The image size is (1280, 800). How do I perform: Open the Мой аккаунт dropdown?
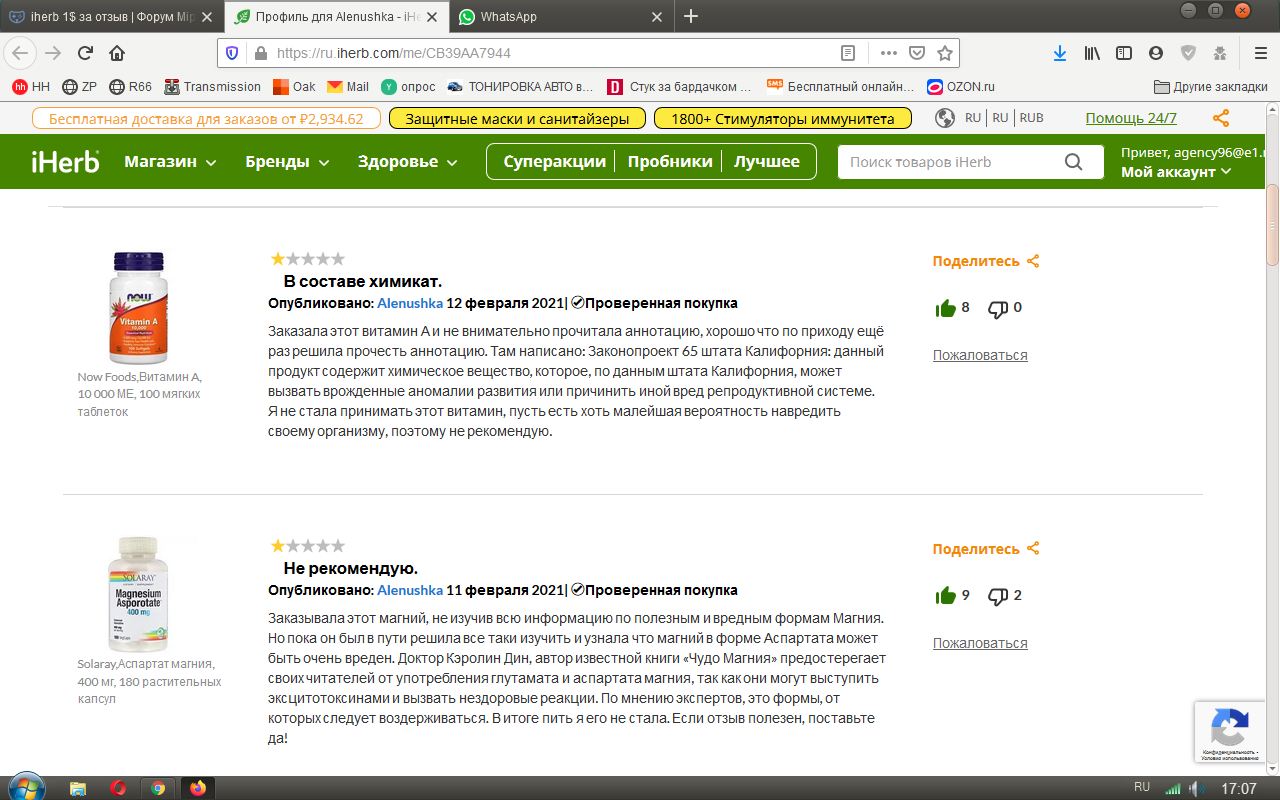pyautogui.click(x=1176, y=172)
